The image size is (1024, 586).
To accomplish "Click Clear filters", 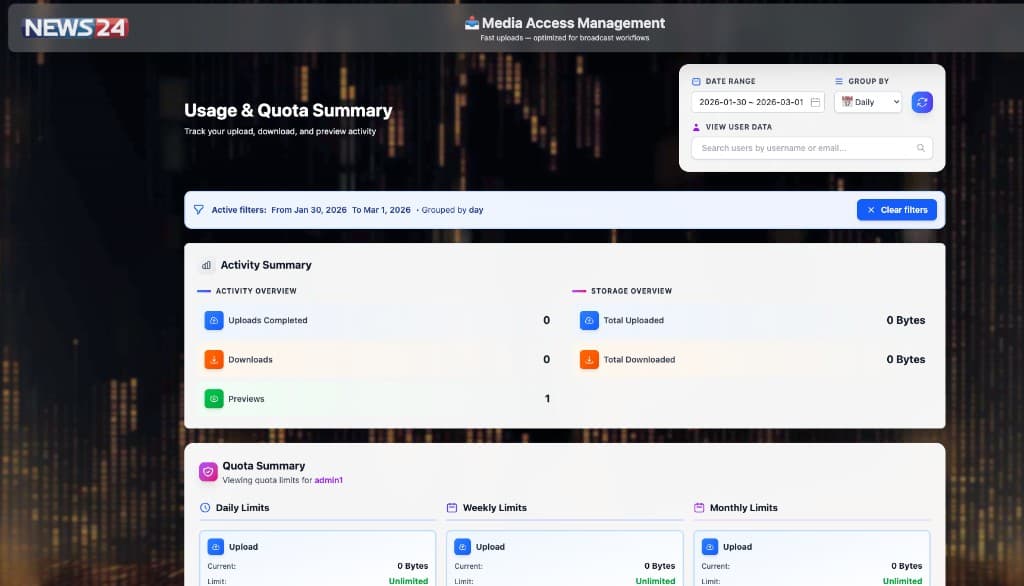I will click(x=896, y=210).
